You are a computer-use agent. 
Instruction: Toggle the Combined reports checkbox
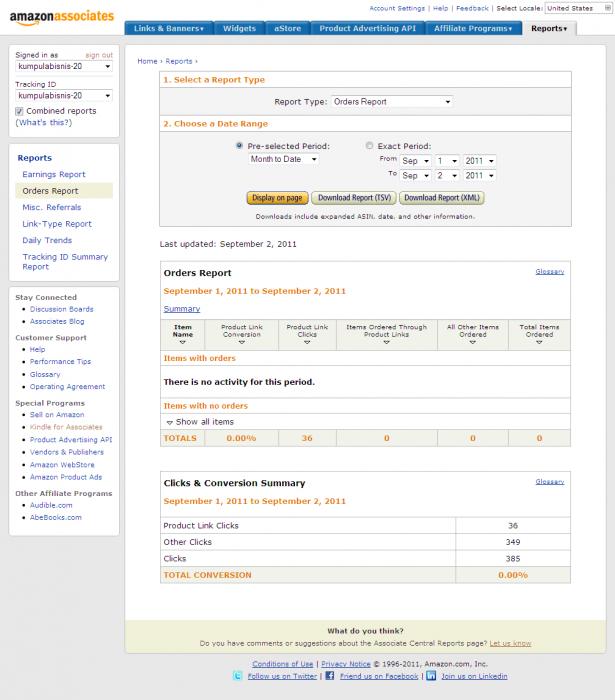(20, 110)
